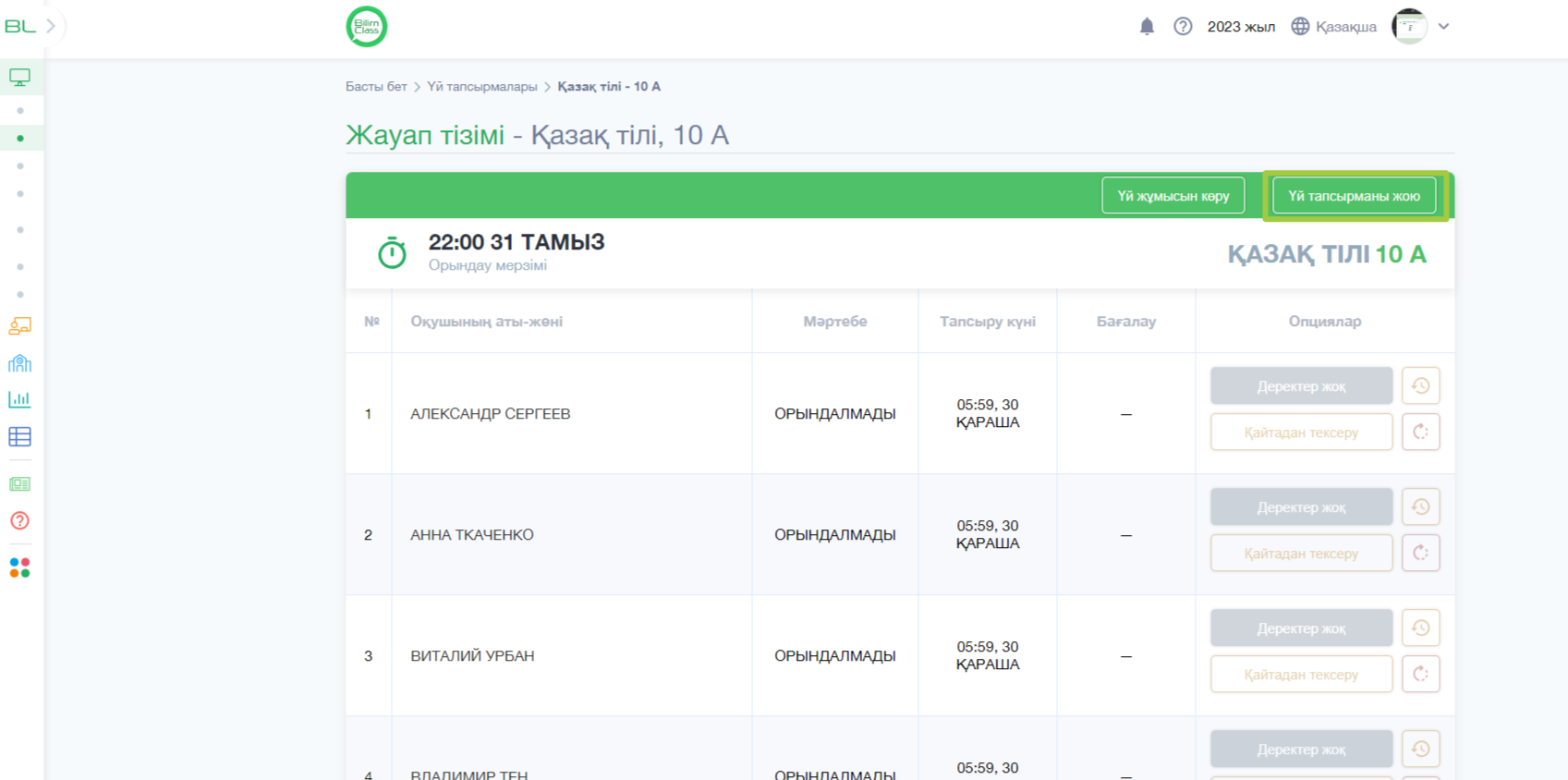Click history icon for Анна Ткаченко
1568x780 pixels.
[x=1421, y=507]
